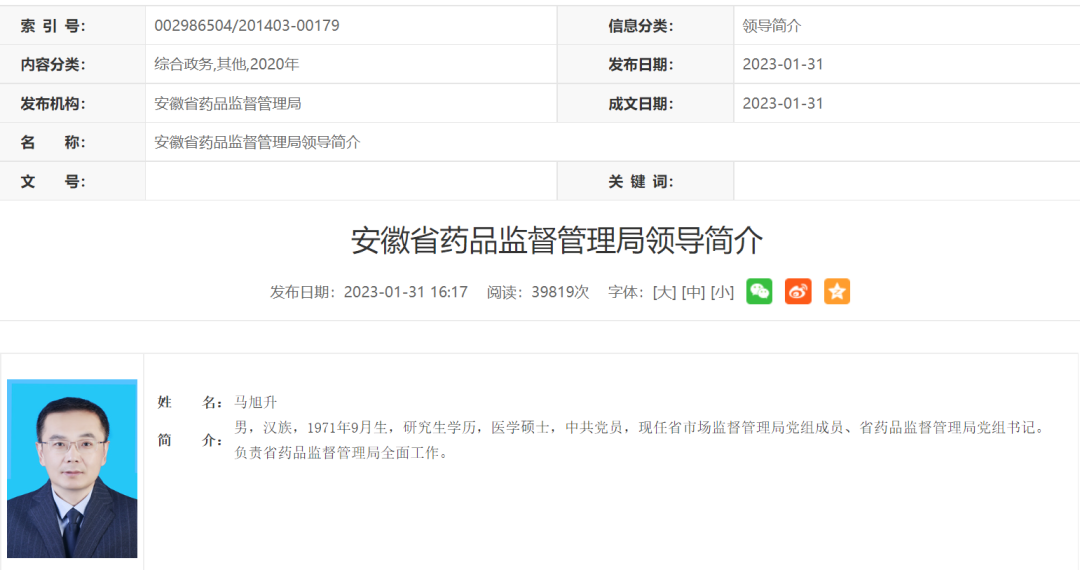This screenshot has height=570, width=1080.
Task: Click content category 综合政务,其他,2020年
Action: coord(227,64)
